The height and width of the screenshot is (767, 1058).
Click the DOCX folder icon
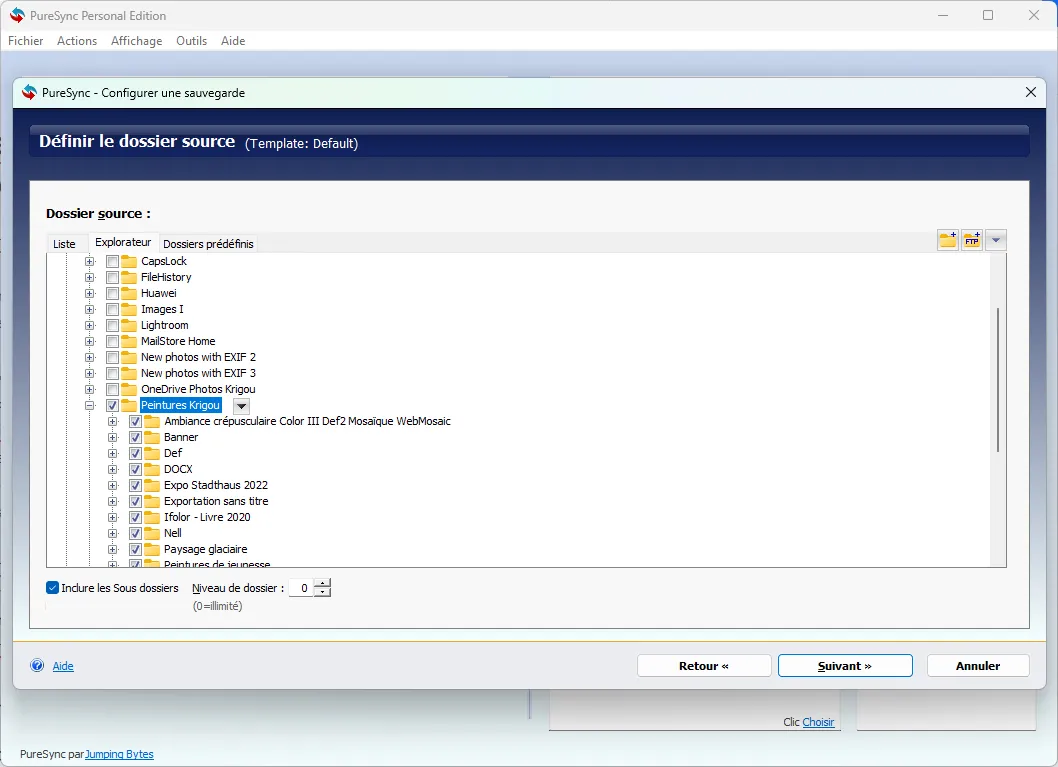[x=152, y=470]
